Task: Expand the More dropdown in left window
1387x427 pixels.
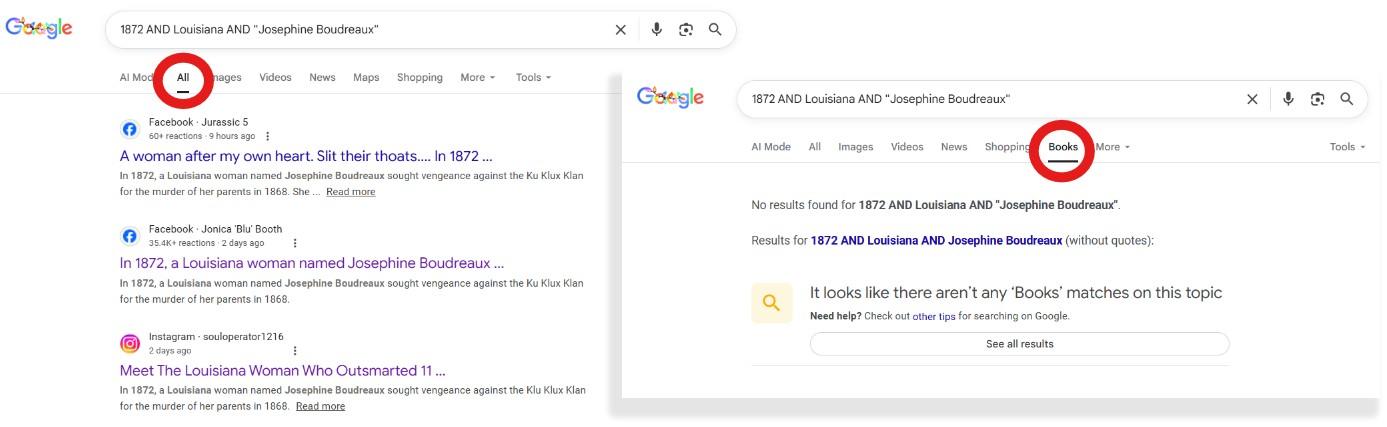Action: tap(477, 78)
